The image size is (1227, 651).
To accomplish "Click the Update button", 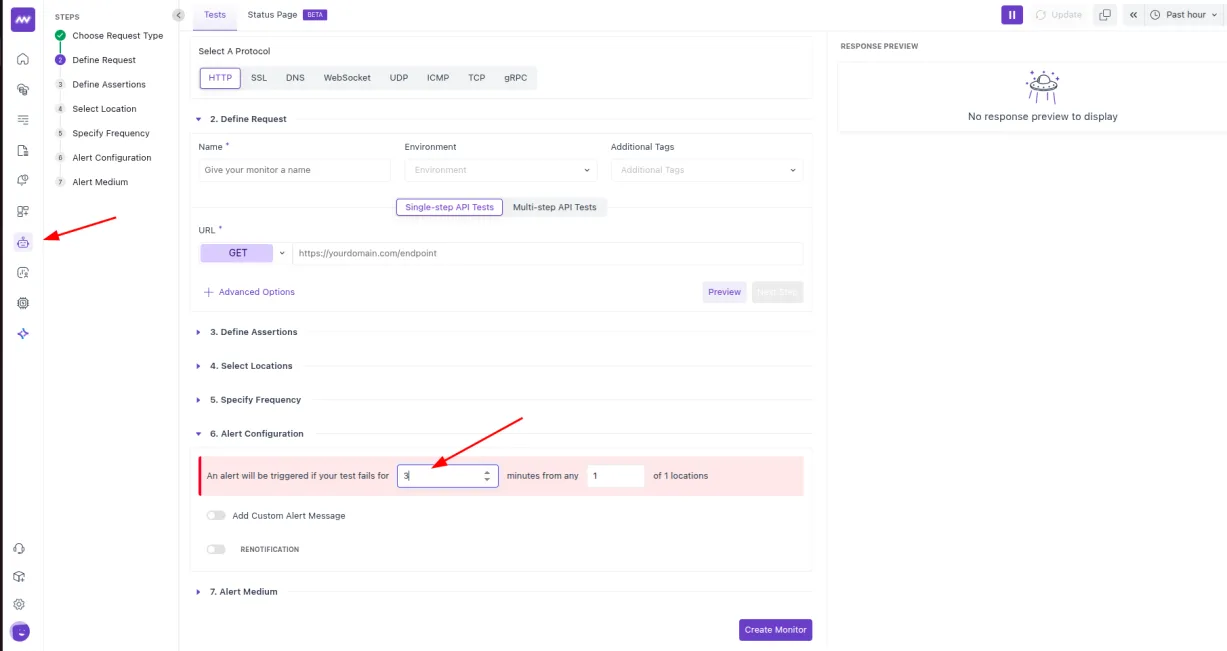I will (x=1059, y=15).
